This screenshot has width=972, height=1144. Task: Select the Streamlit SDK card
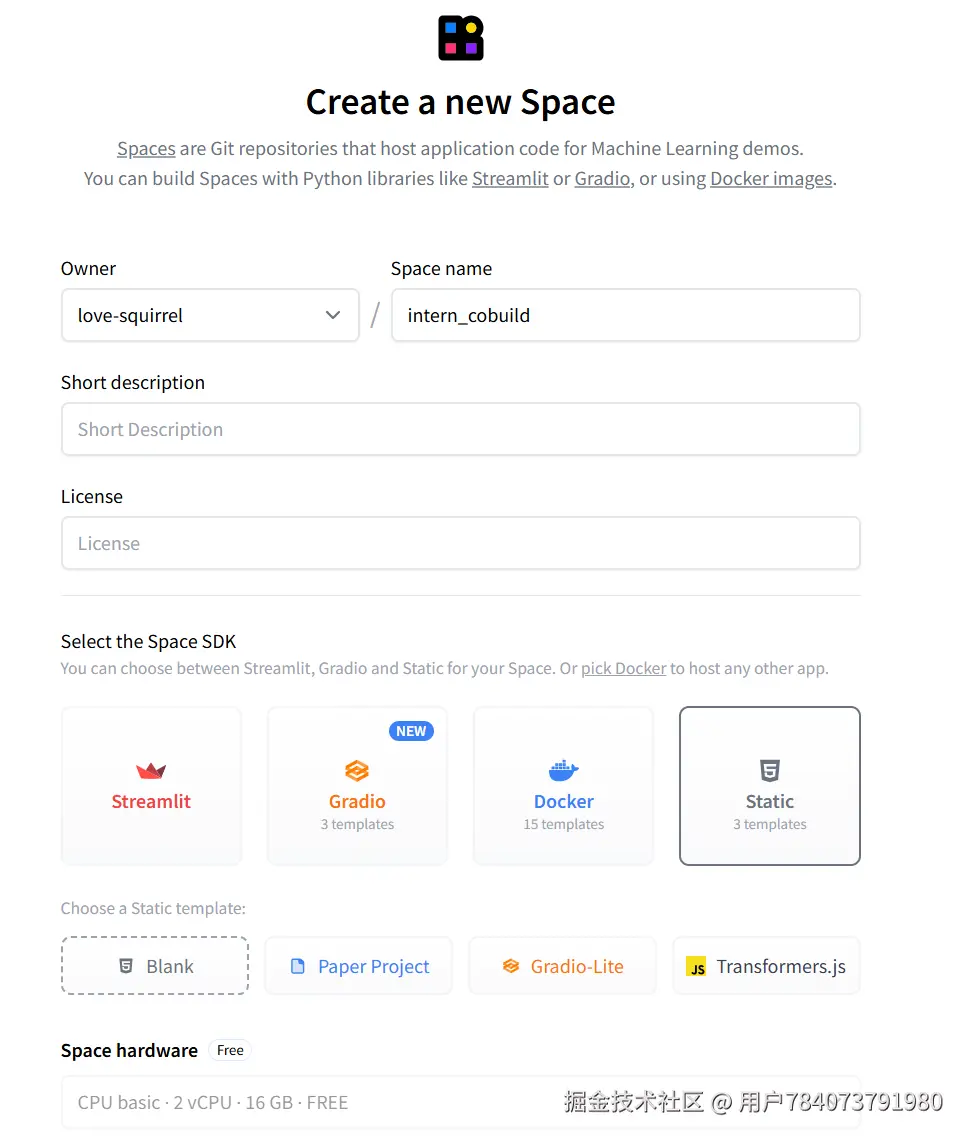pyautogui.click(x=151, y=786)
